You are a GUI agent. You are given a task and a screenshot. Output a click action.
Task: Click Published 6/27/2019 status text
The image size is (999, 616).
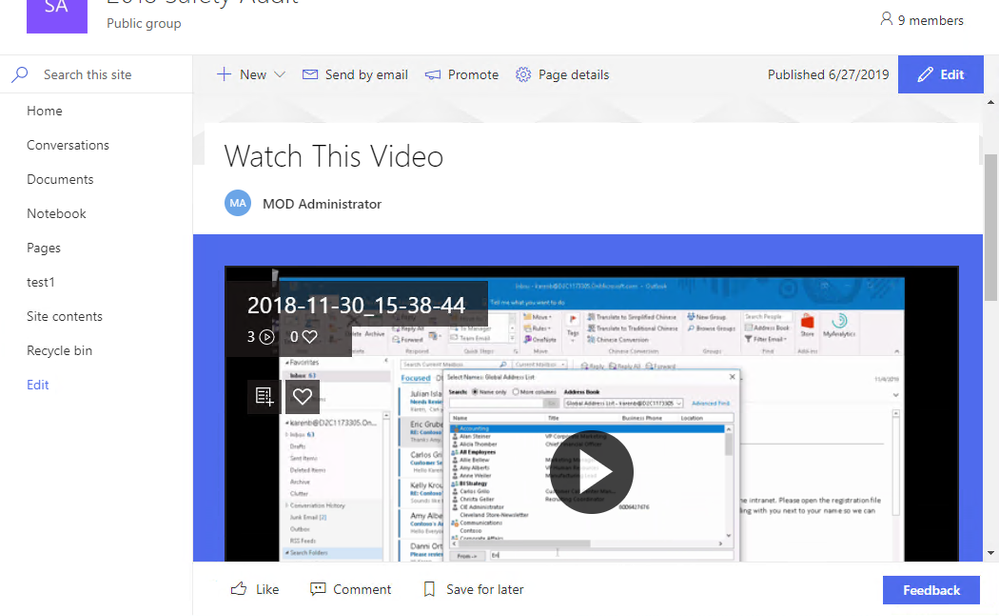828,75
